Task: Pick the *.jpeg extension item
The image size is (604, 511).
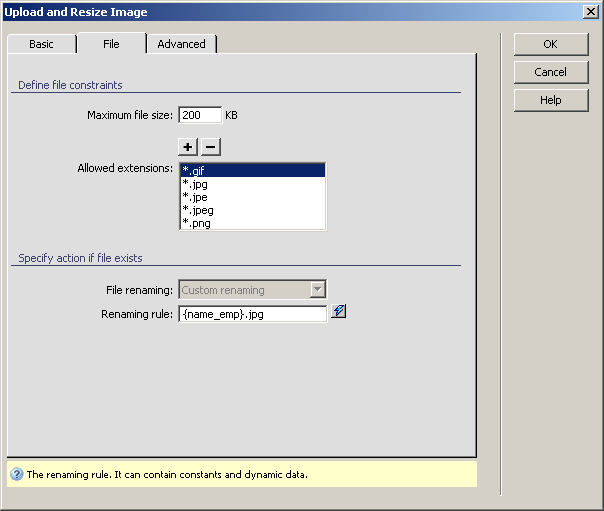Action: (252, 210)
